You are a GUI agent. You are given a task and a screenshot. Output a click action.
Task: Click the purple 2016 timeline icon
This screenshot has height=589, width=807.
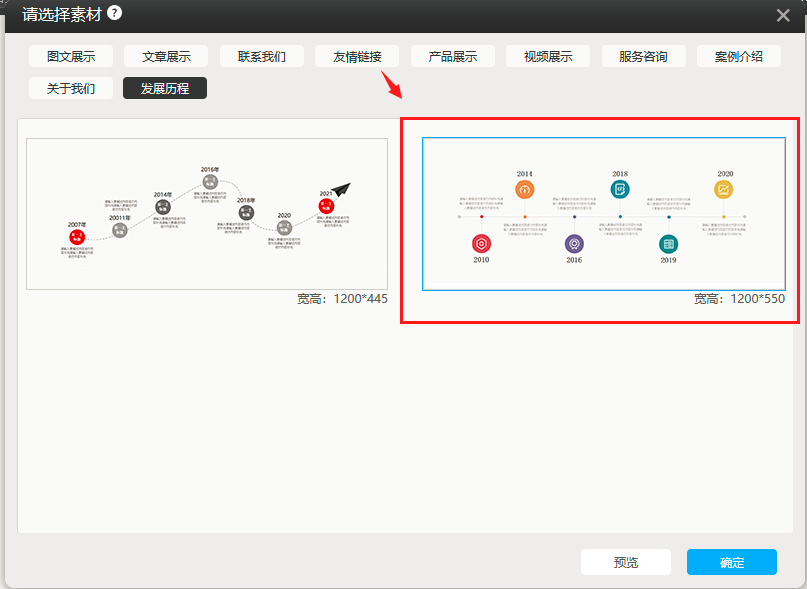(x=574, y=244)
